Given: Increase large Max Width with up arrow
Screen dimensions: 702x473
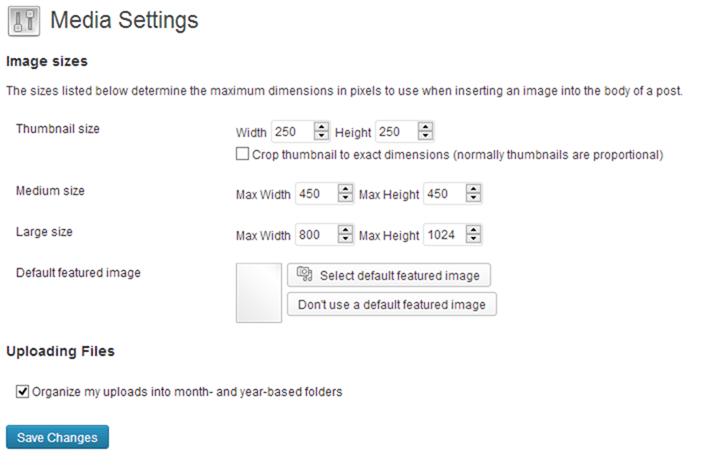Looking at the screenshot, I should [x=345, y=230].
